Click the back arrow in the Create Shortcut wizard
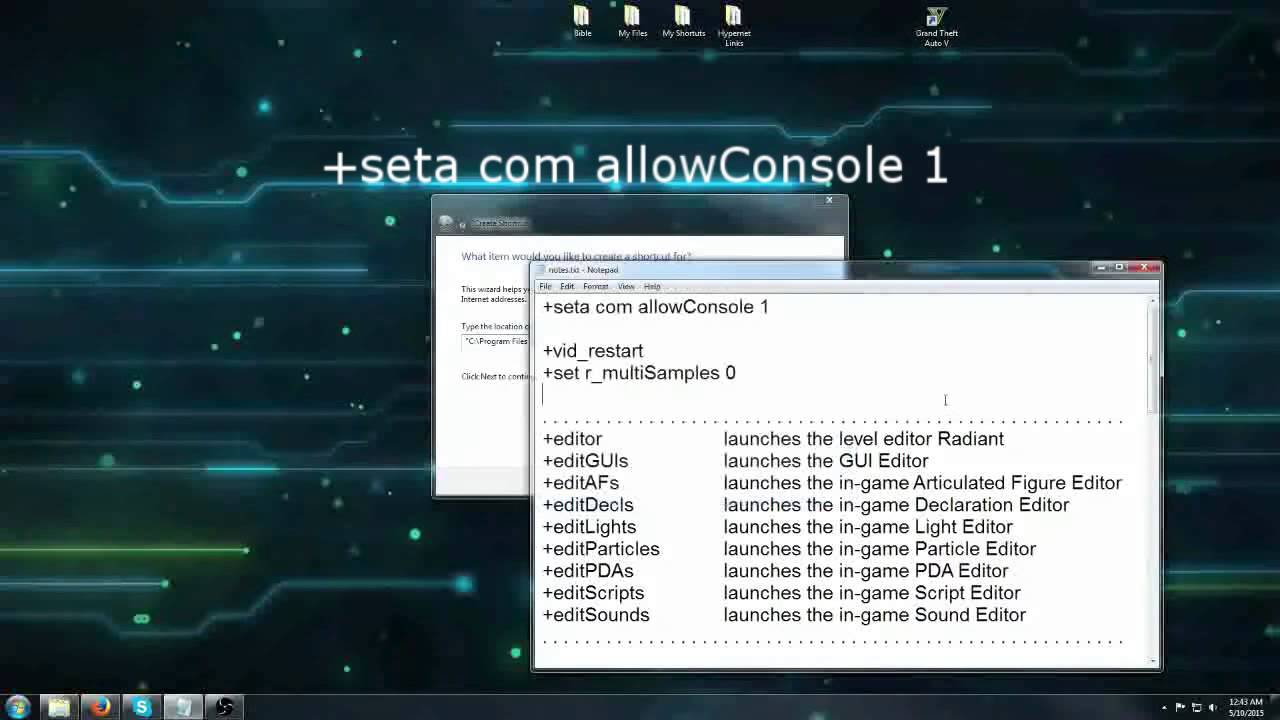This screenshot has height=720, width=1280. 446,222
